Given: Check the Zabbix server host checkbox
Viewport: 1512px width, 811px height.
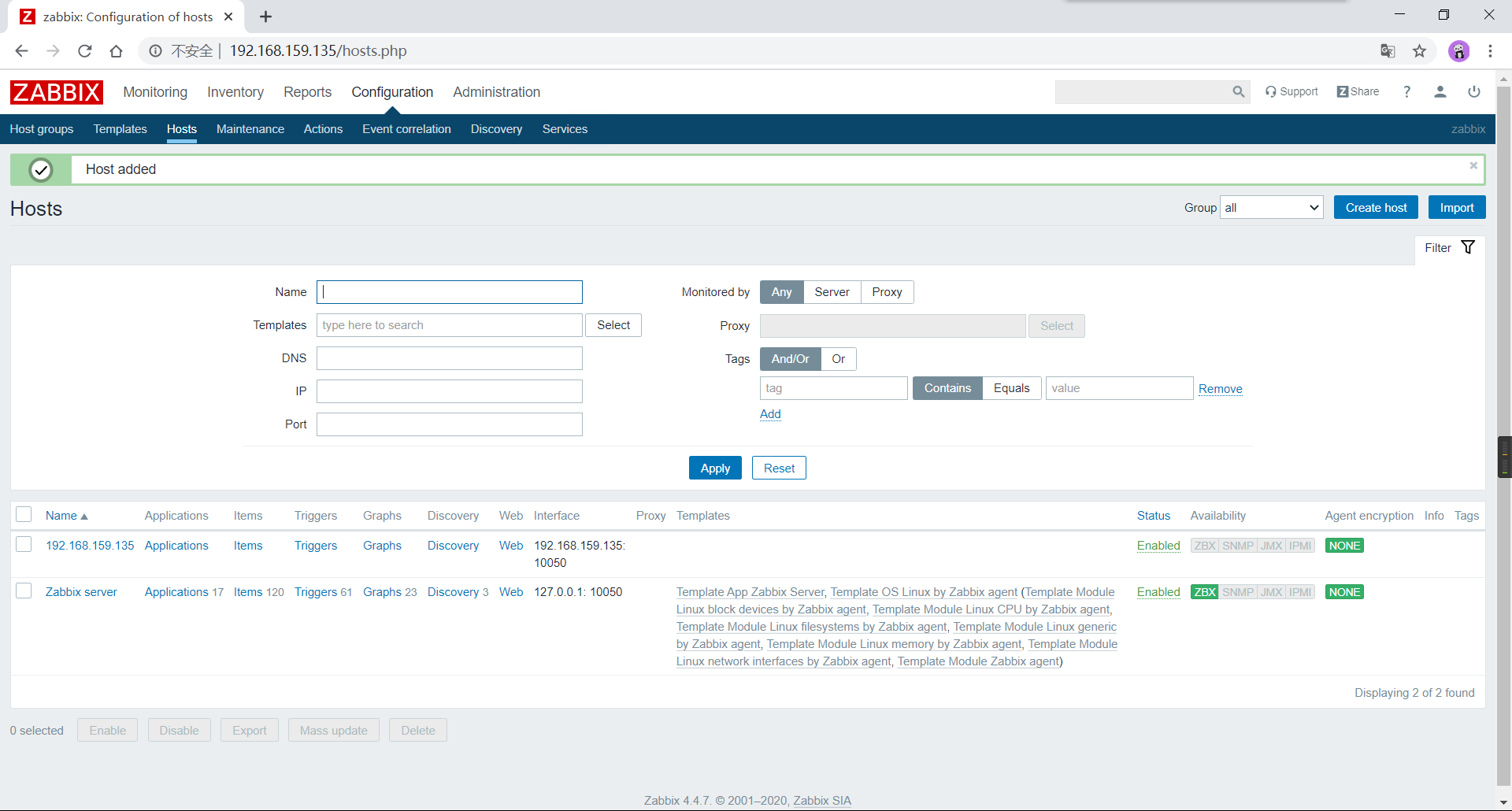Looking at the screenshot, I should 24,591.
